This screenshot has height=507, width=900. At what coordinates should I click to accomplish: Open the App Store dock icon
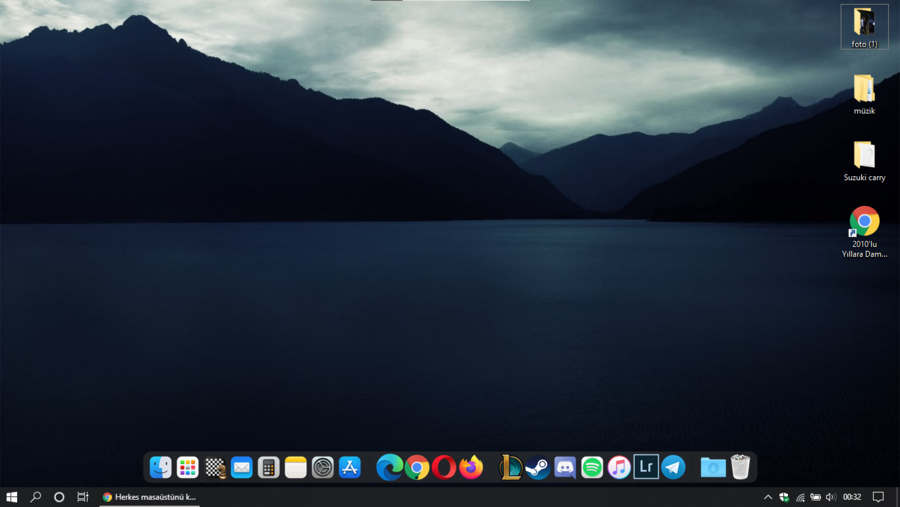pos(350,467)
